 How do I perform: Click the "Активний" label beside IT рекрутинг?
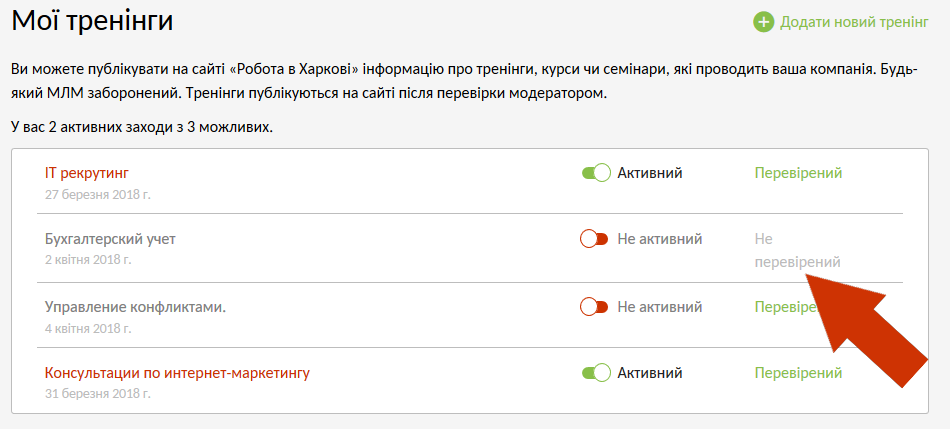(x=650, y=173)
